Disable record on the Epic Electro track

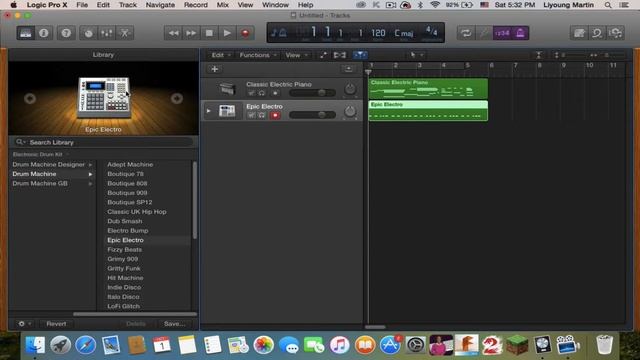pos(275,115)
